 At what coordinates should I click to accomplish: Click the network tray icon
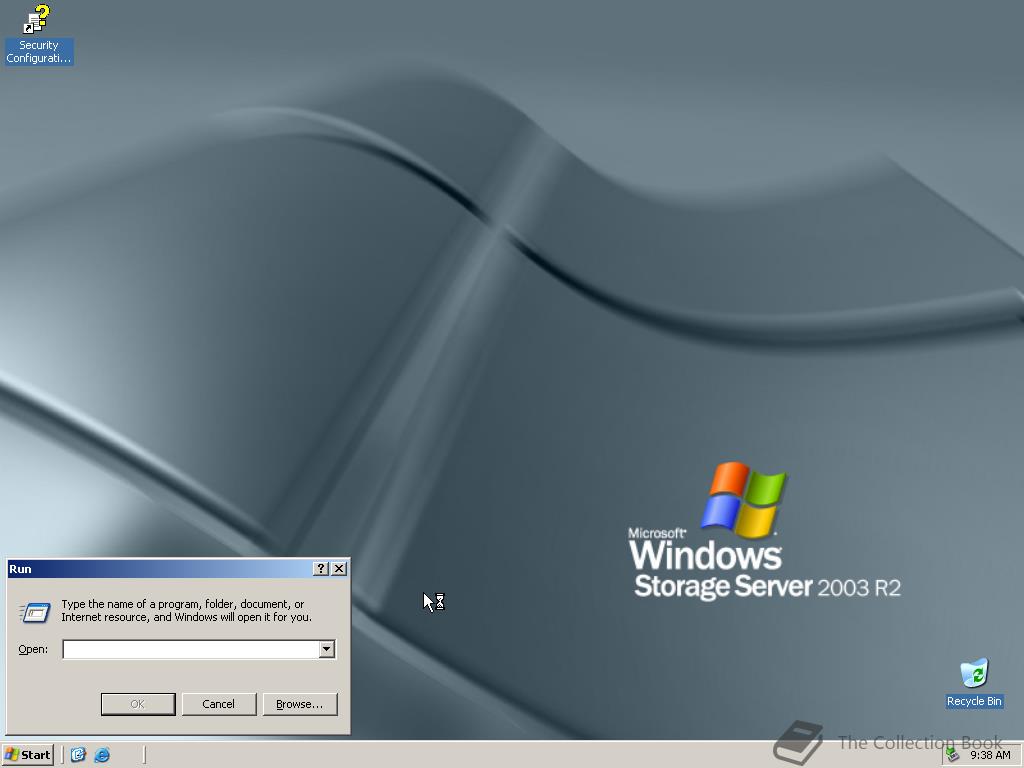953,756
